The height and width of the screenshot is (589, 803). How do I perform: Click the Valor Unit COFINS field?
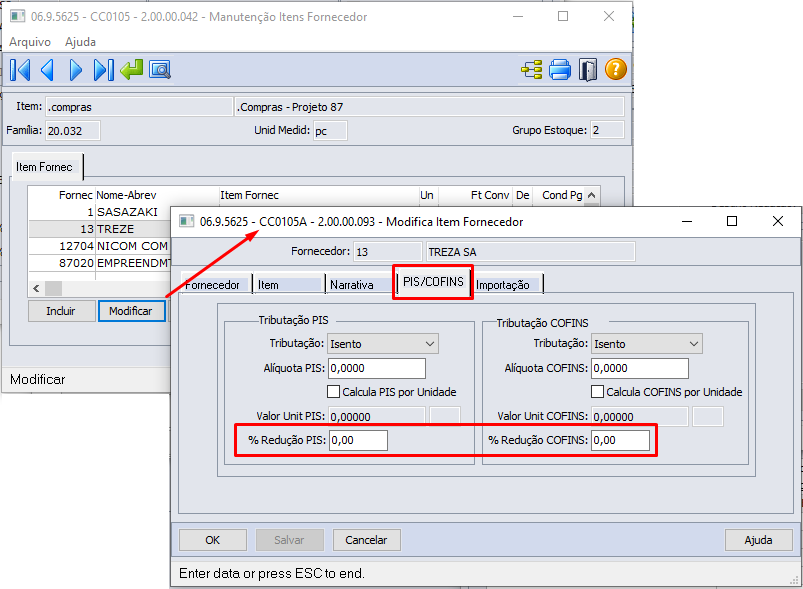coord(640,416)
